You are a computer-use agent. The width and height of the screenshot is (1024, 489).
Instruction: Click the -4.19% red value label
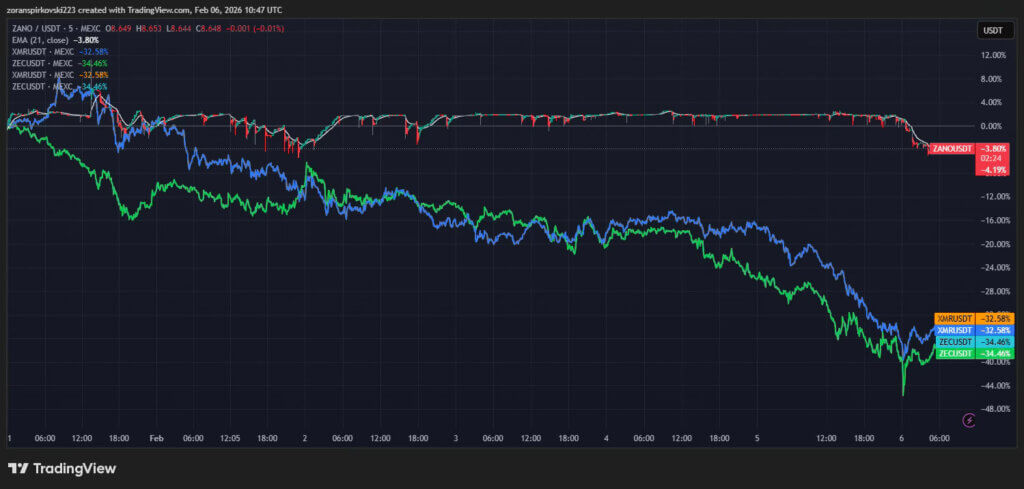pos(993,169)
